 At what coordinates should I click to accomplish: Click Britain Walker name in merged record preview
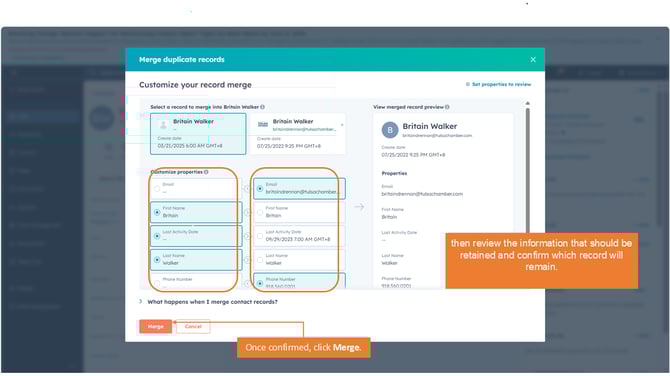point(430,126)
